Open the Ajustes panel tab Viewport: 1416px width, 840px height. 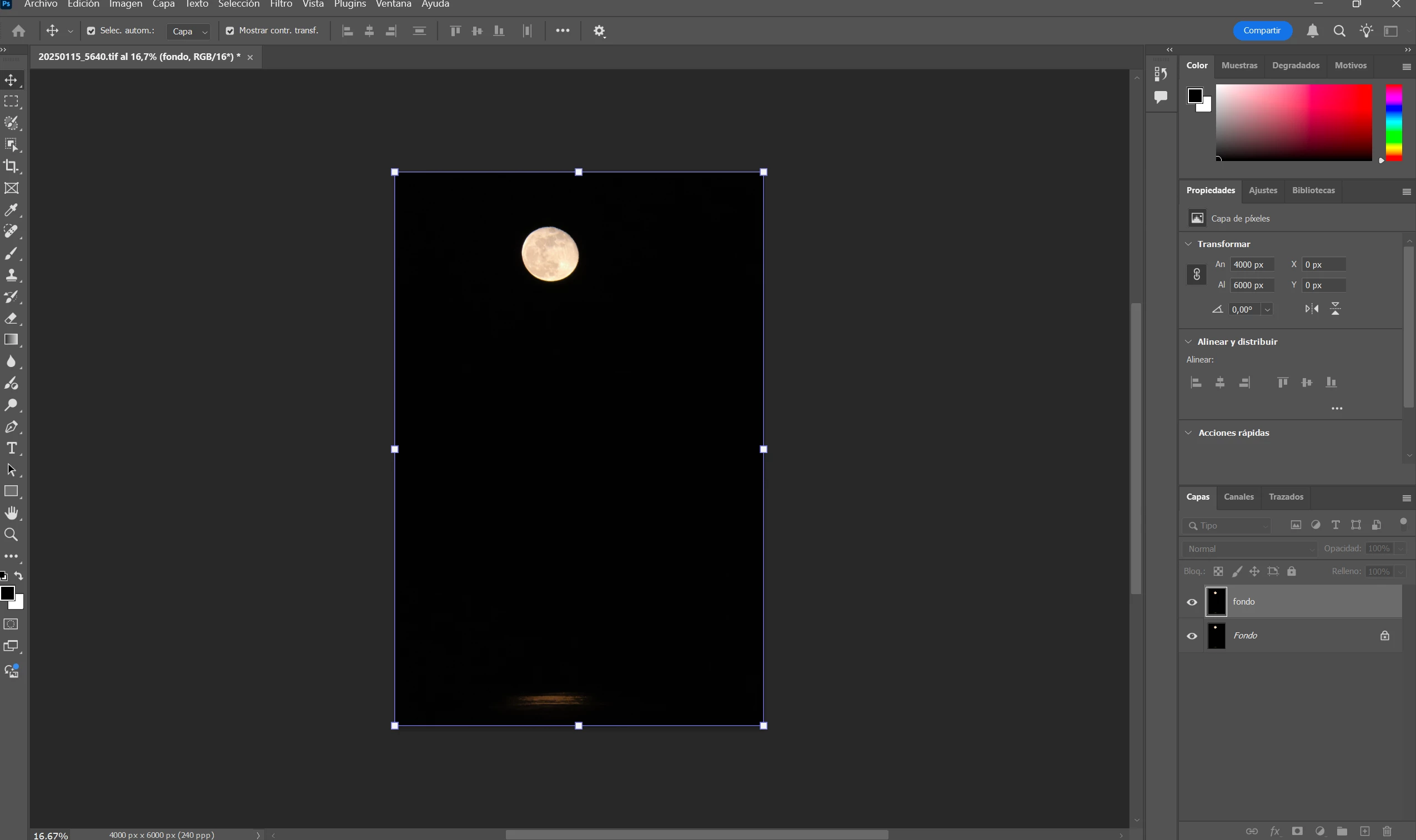(x=1263, y=191)
